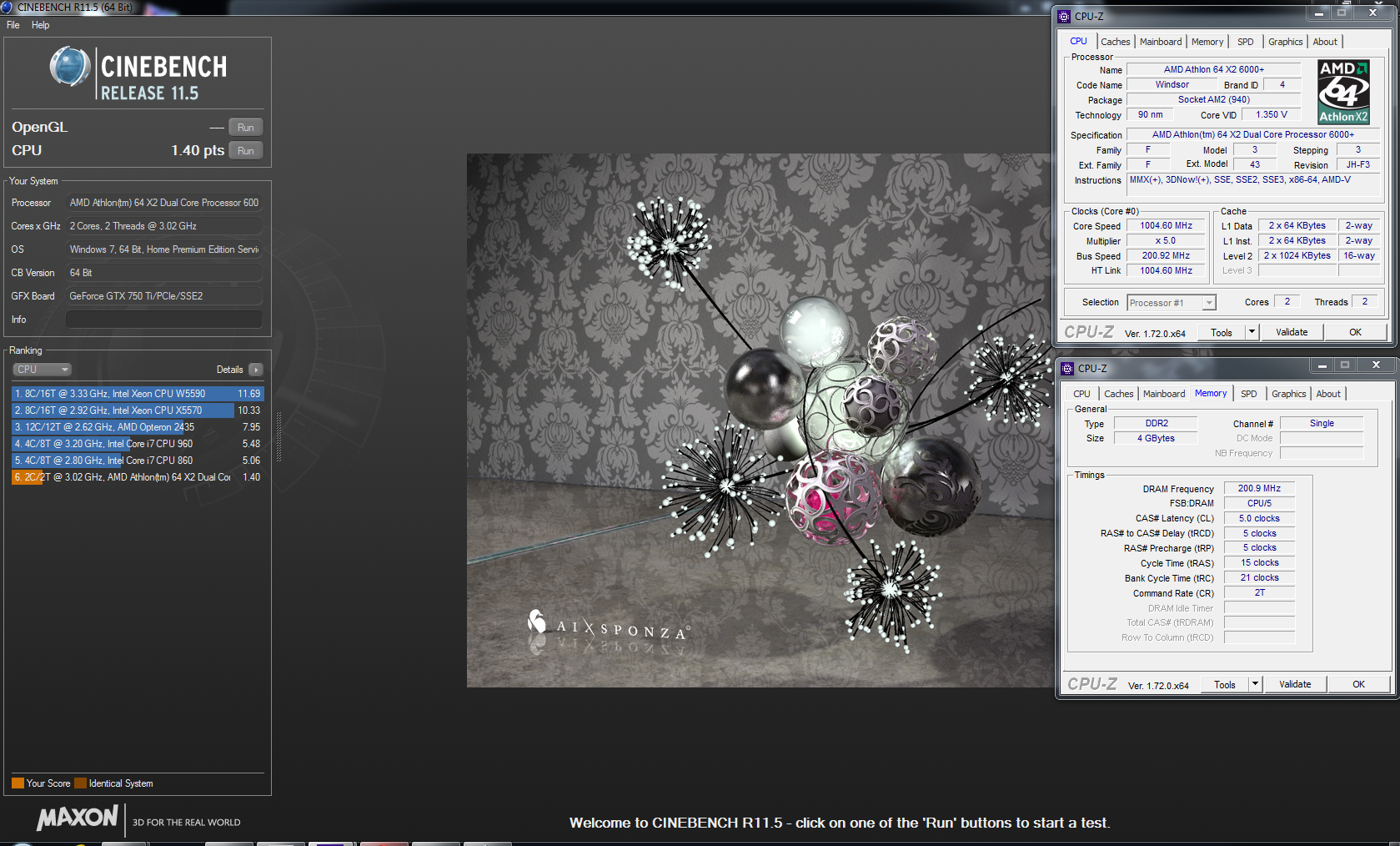Open the Help menu
The width and height of the screenshot is (1400, 846).
41,25
